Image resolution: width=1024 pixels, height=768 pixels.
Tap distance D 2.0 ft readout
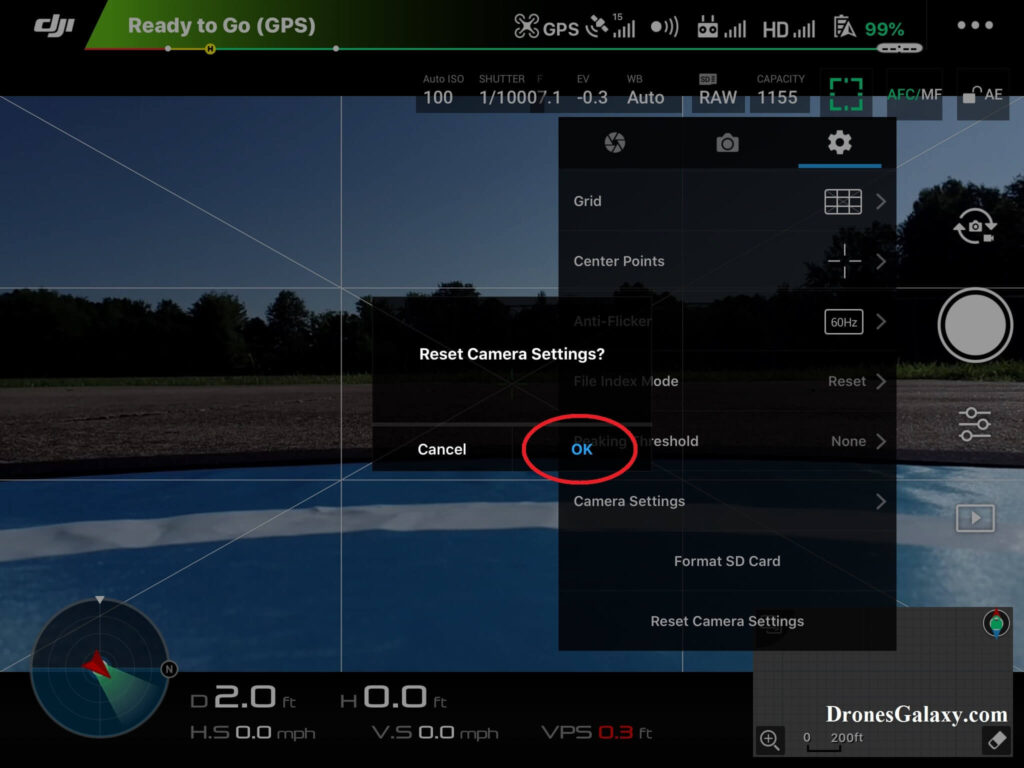pos(243,698)
